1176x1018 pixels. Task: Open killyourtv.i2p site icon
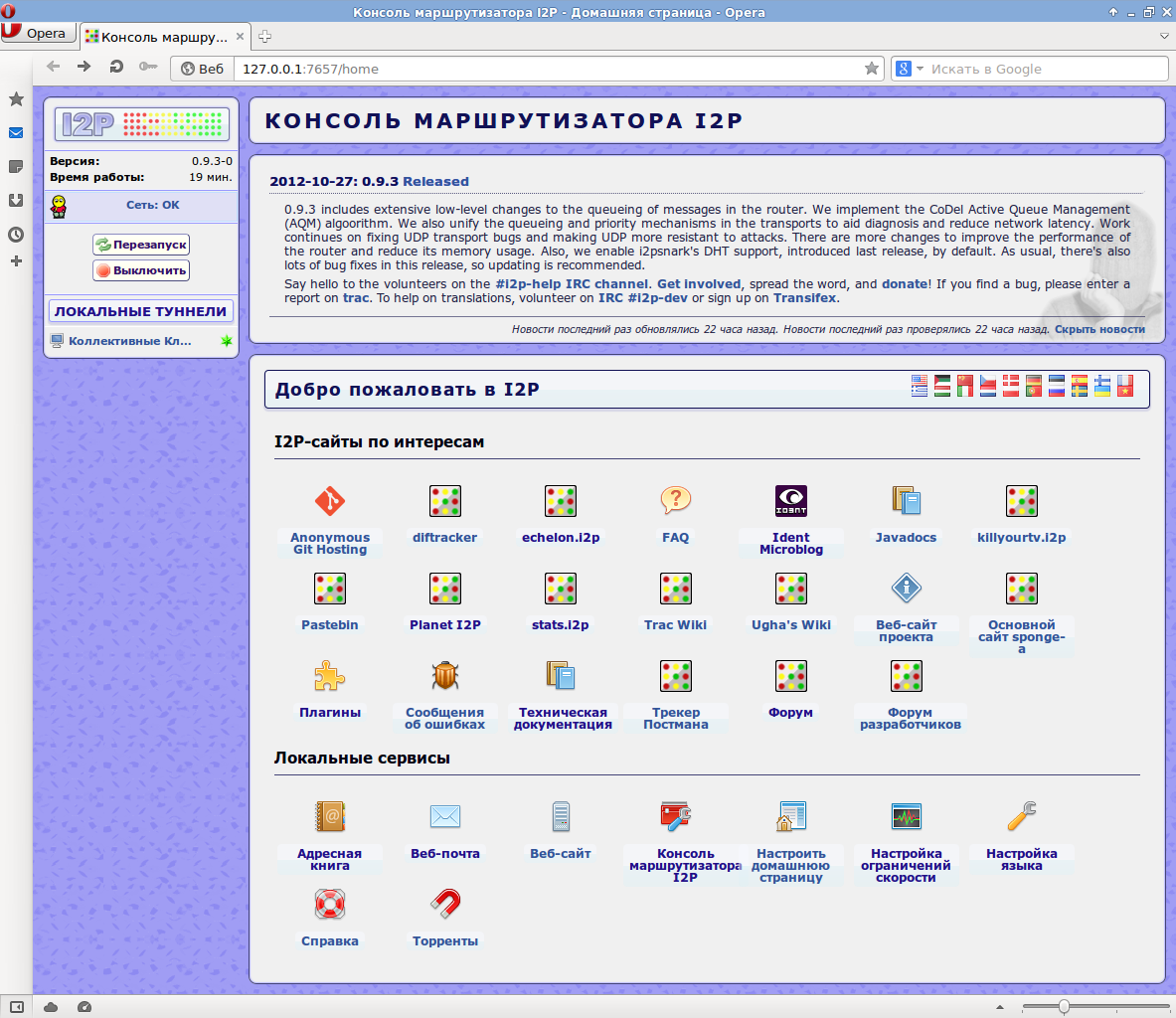pos(1022,501)
